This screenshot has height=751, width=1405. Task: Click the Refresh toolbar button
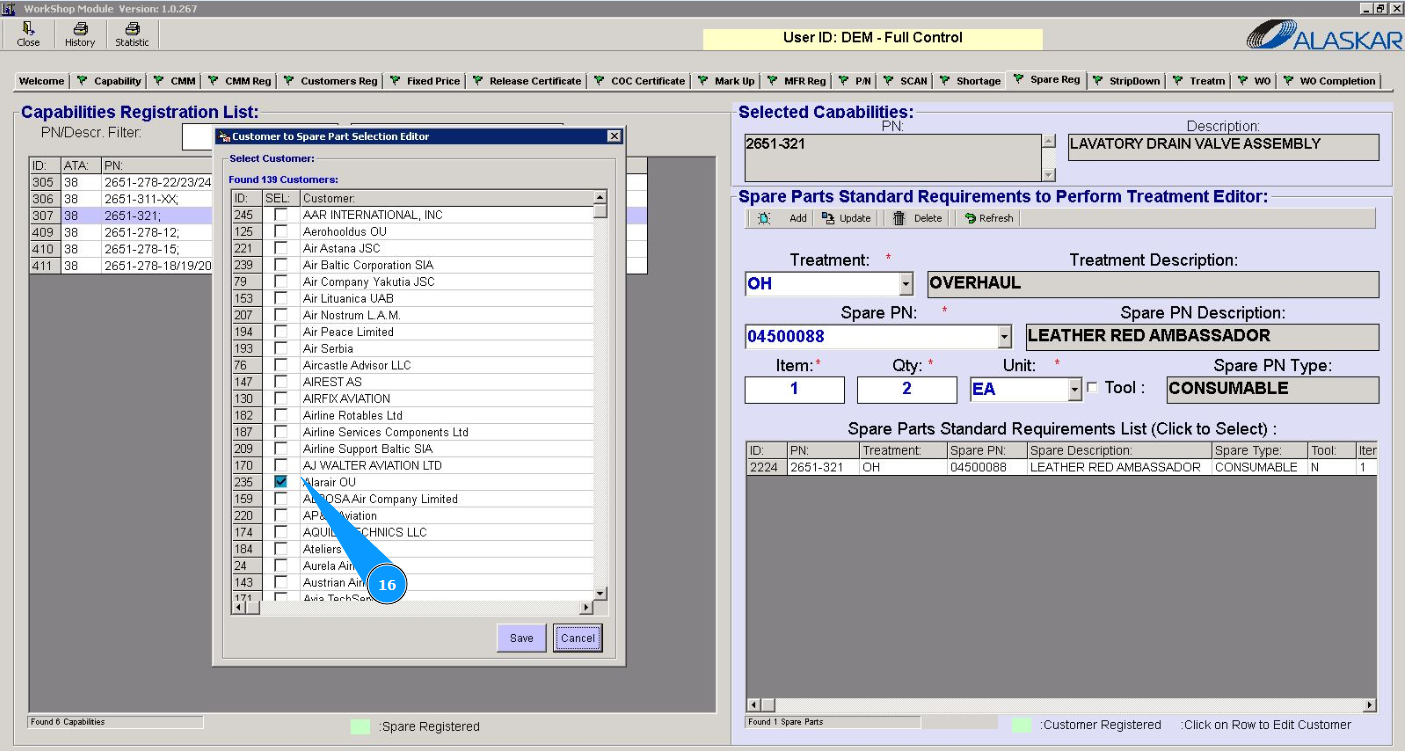pos(988,218)
